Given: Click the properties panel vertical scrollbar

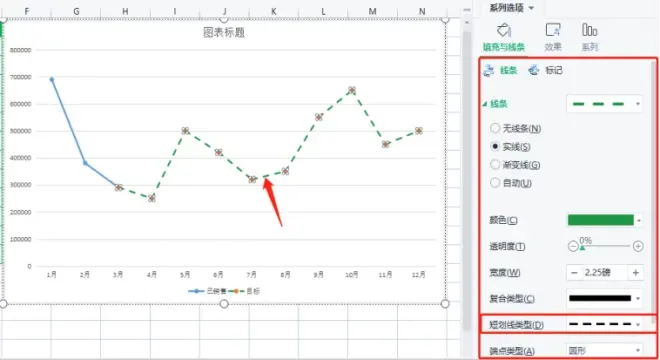Looking at the screenshot, I should (x=654, y=192).
